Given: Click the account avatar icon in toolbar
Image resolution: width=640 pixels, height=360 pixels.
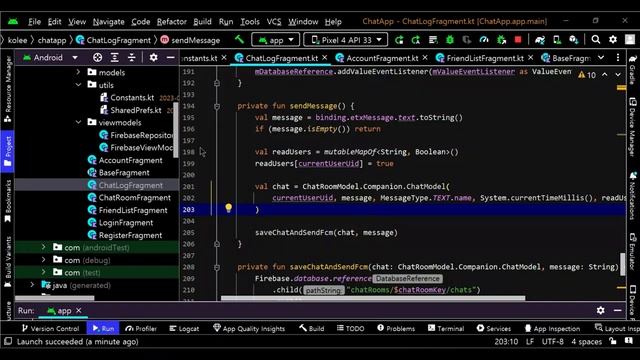Looking at the screenshot, I should tap(630, 40).
